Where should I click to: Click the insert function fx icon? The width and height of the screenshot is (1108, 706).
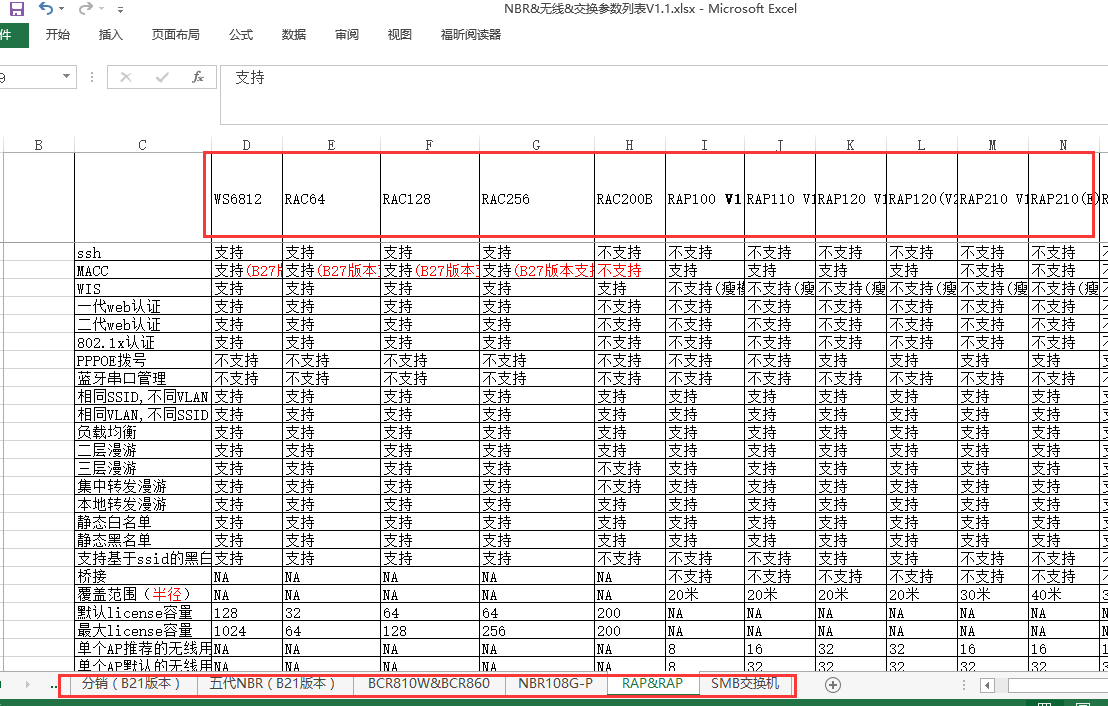198,77
